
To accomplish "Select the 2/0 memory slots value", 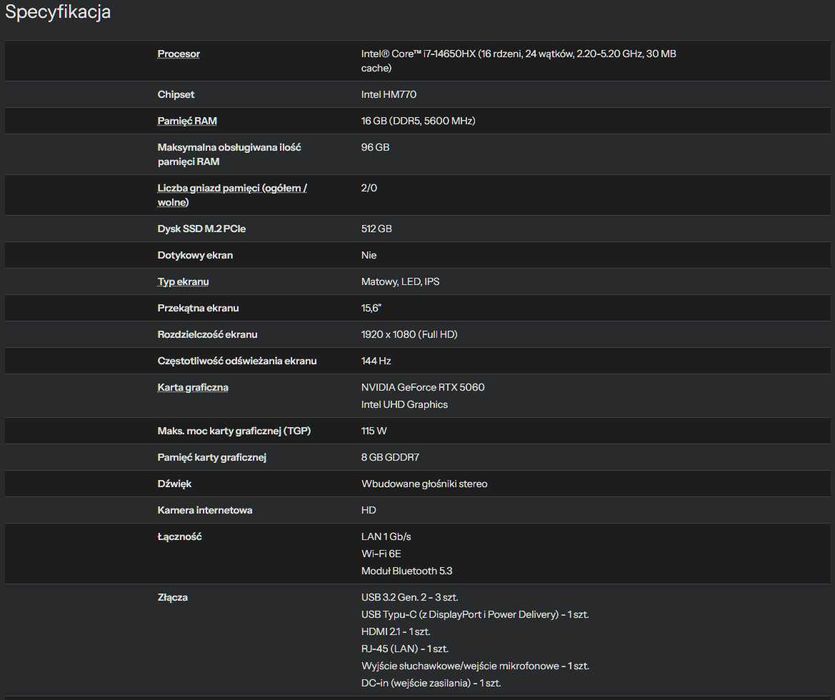I will coord(369,188).
